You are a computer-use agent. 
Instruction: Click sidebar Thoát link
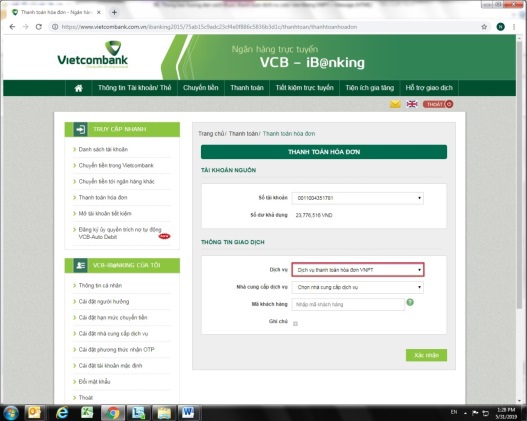86,398
